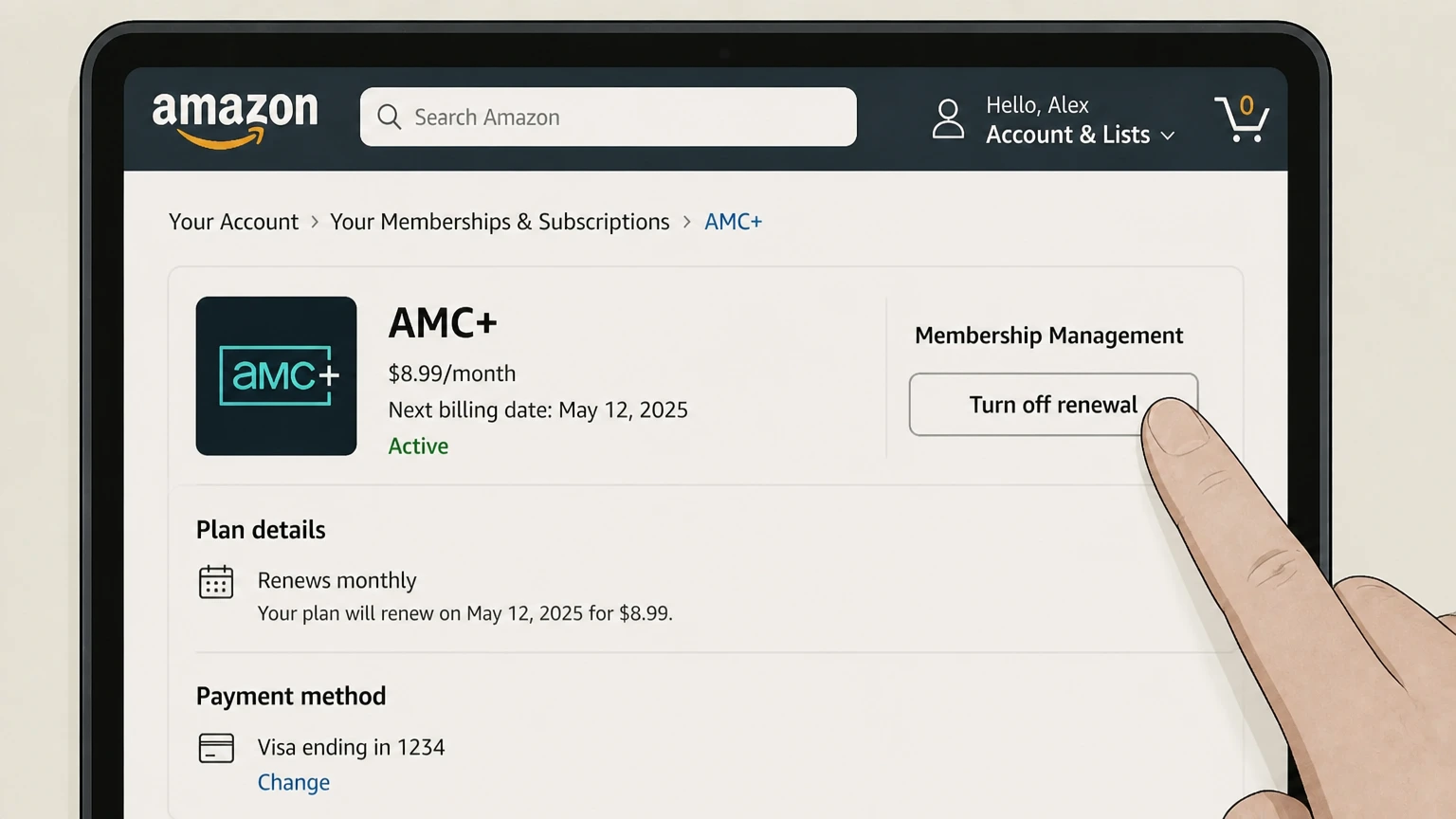Open the shopping cart icon

(1242, 118)
